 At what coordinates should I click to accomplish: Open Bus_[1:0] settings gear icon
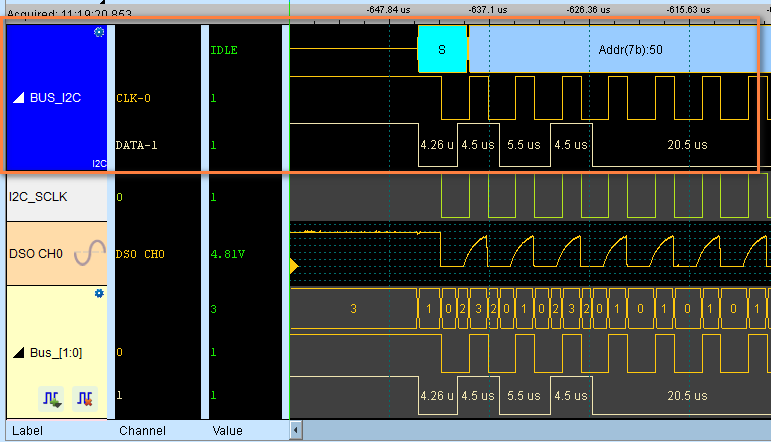click(x=99, y=294)
